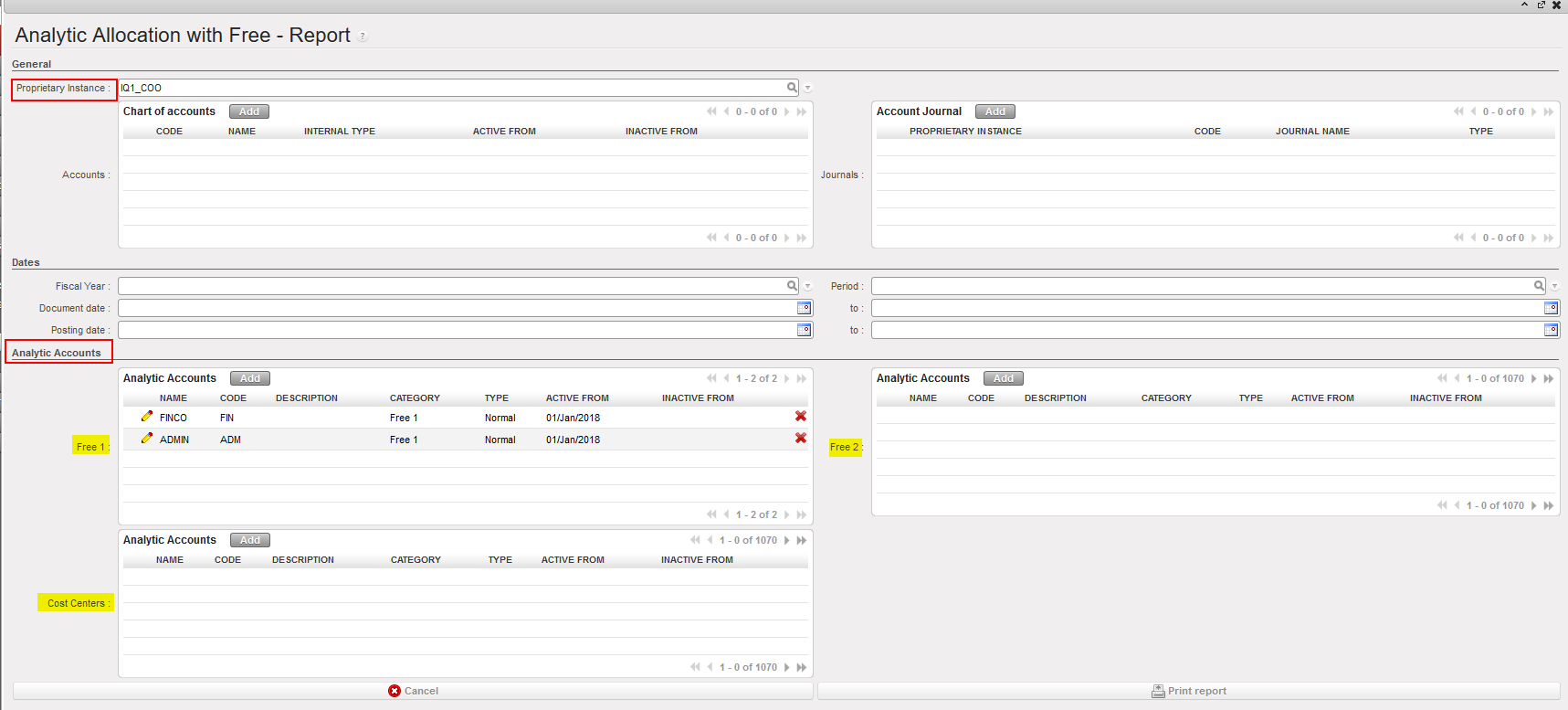Add an analytic account to Cost Centers
The width and height of the screenshot is (1568, 710).
point(249,540)
